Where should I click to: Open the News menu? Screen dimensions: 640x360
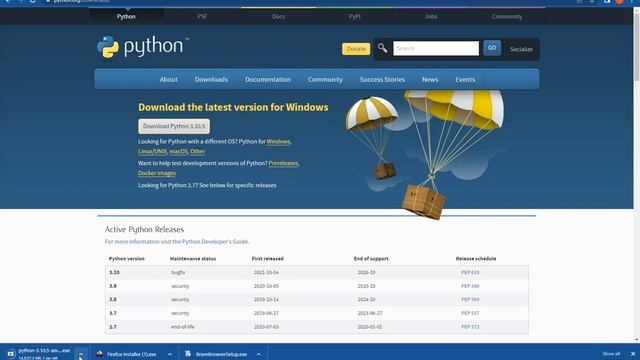pos(430,80)
